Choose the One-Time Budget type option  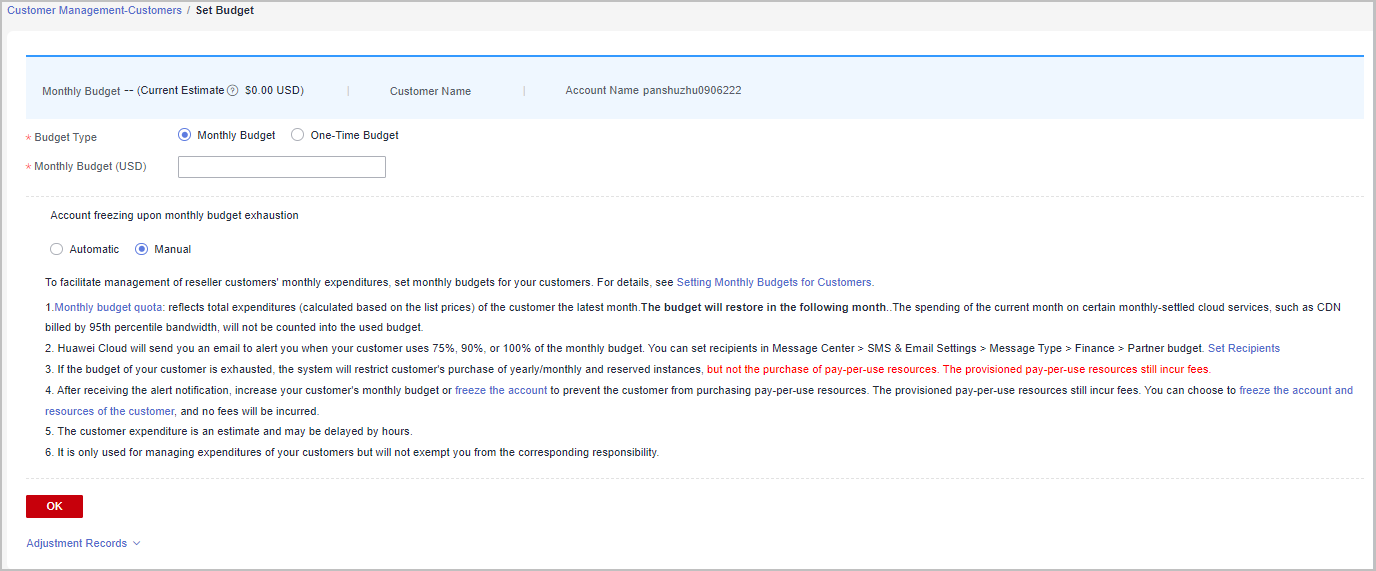298,135
